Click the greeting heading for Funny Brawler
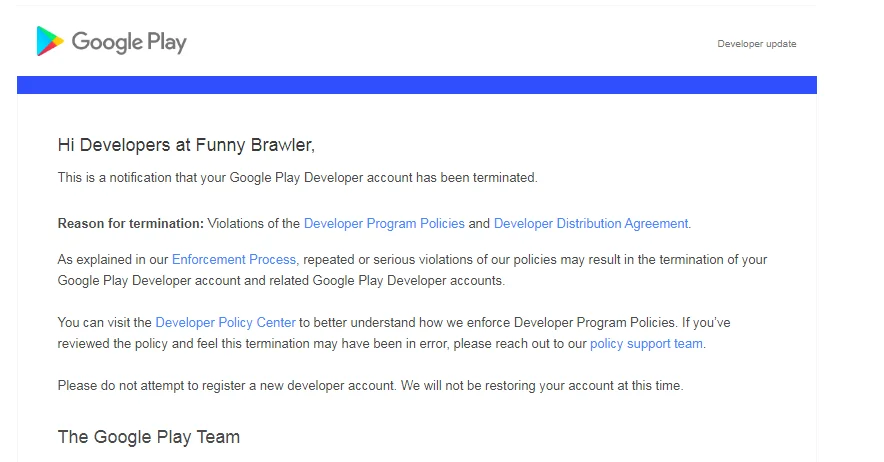Viewport: 884px width, 462px height. pyautogui.click(x=186, y=145)
